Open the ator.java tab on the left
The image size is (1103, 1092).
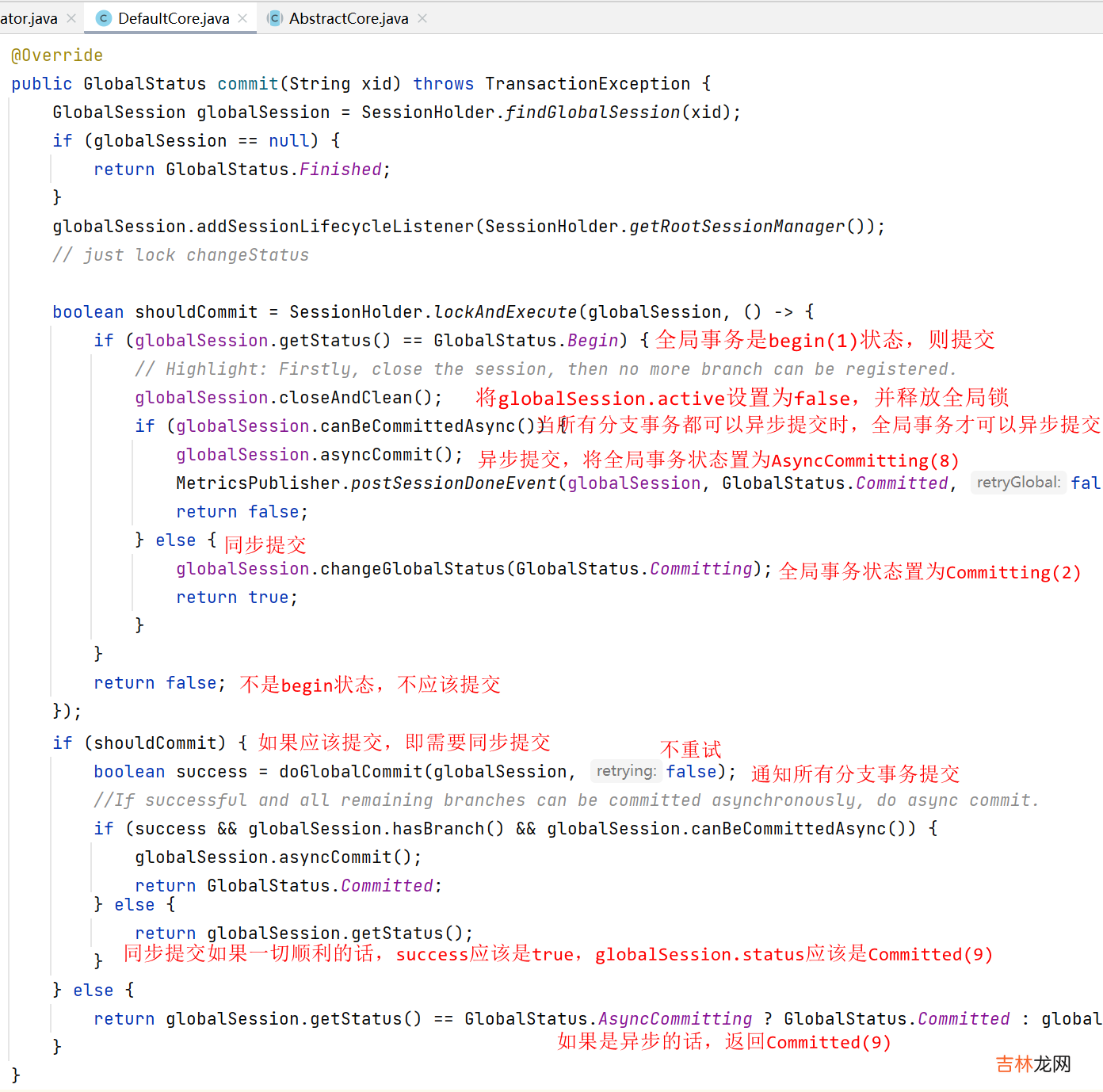click(29, 18)
